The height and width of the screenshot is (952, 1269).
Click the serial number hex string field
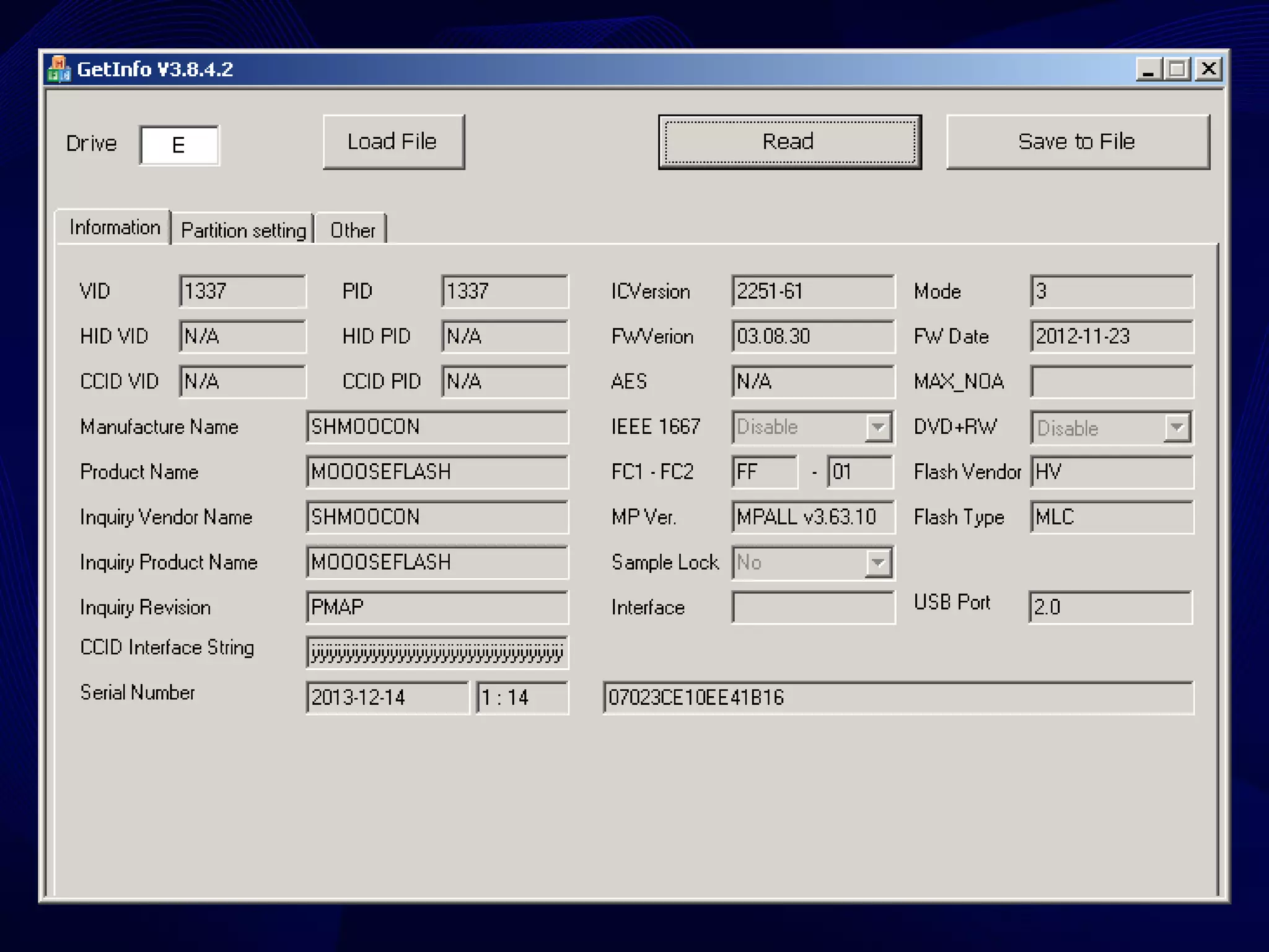(897, 698)
